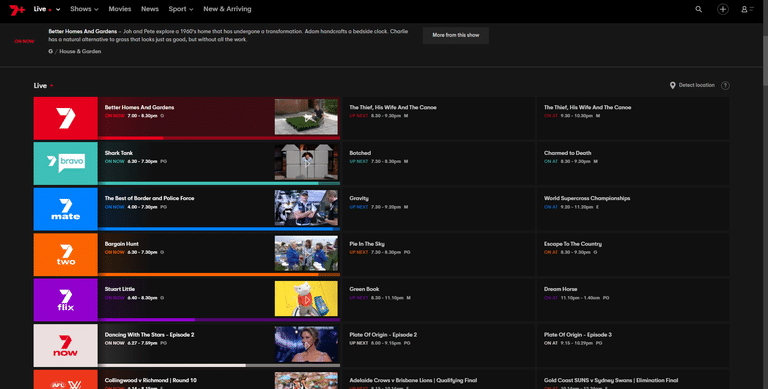Viewport: 768px width, 389px height.
Task: Select Pie In The Sky listing
Action: click(x=438, y=255)
